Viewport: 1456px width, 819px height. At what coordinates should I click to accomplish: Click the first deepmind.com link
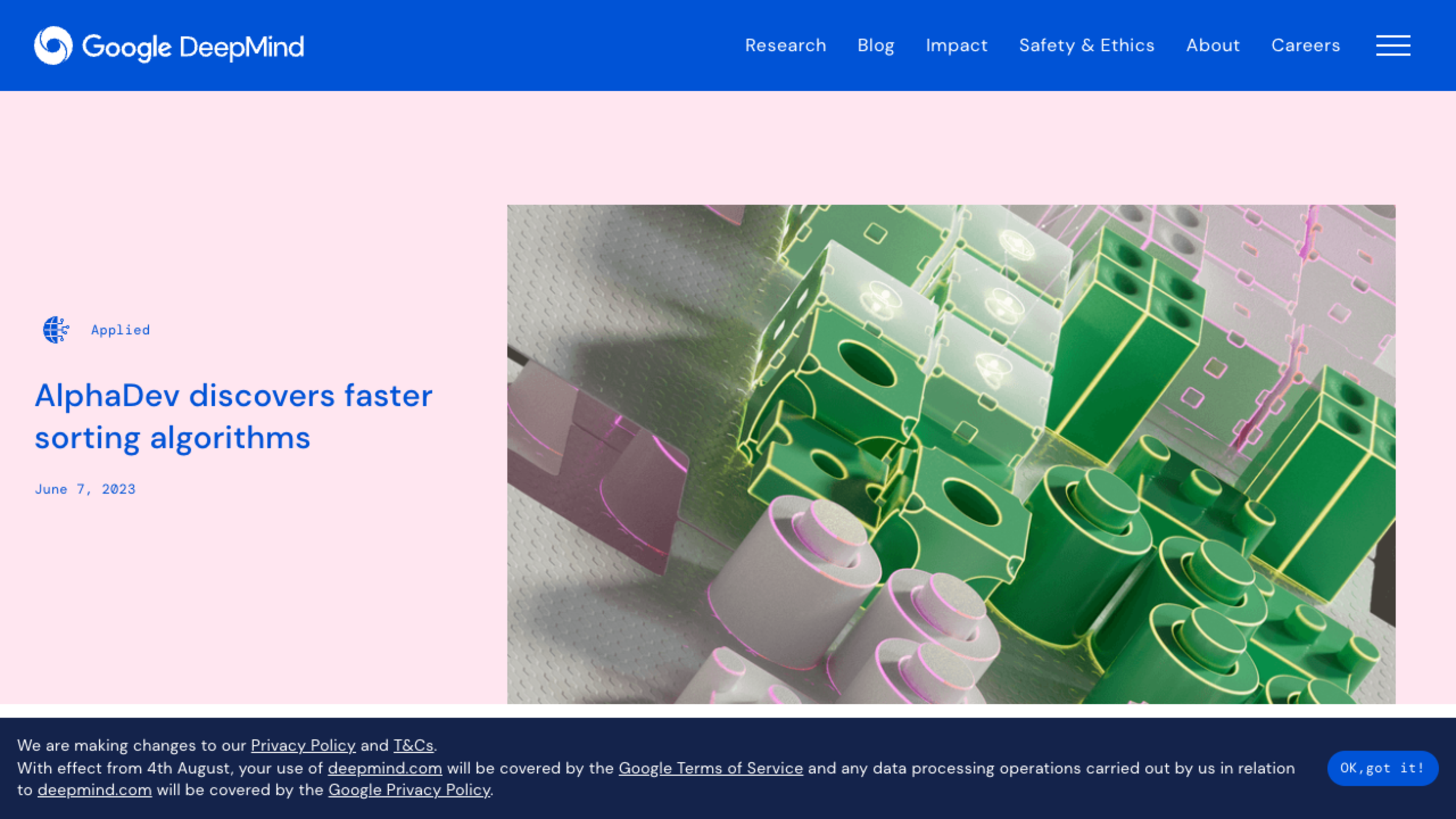click(384, 768)
